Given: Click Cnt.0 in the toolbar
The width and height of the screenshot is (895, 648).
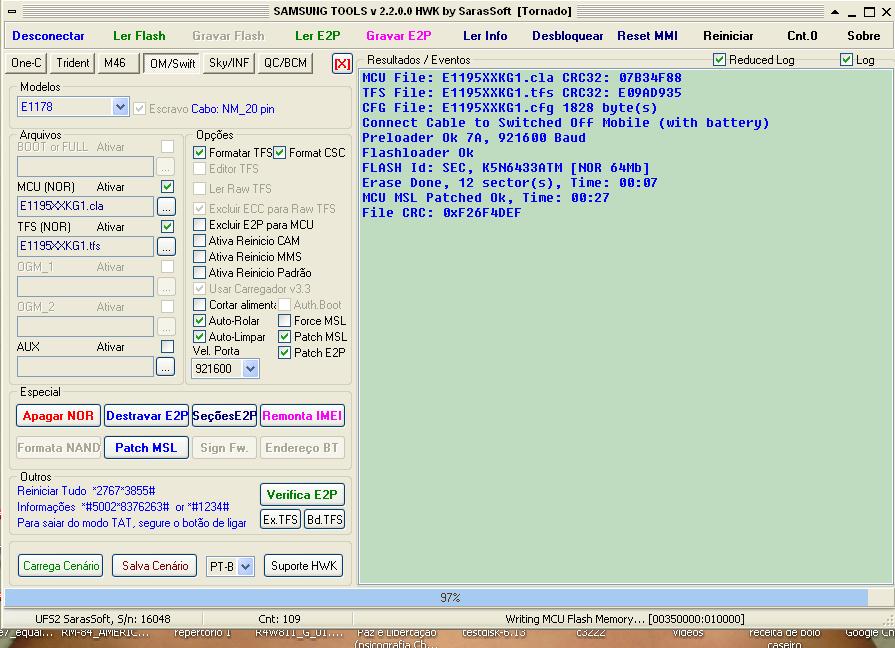Looking at the screenshot, I should pos(802,36).
